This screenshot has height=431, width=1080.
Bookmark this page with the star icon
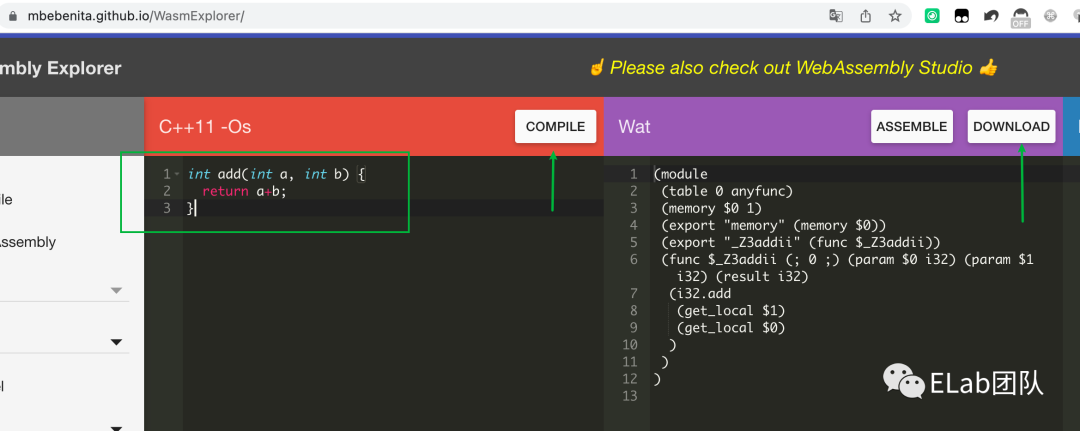click(895, 16)
